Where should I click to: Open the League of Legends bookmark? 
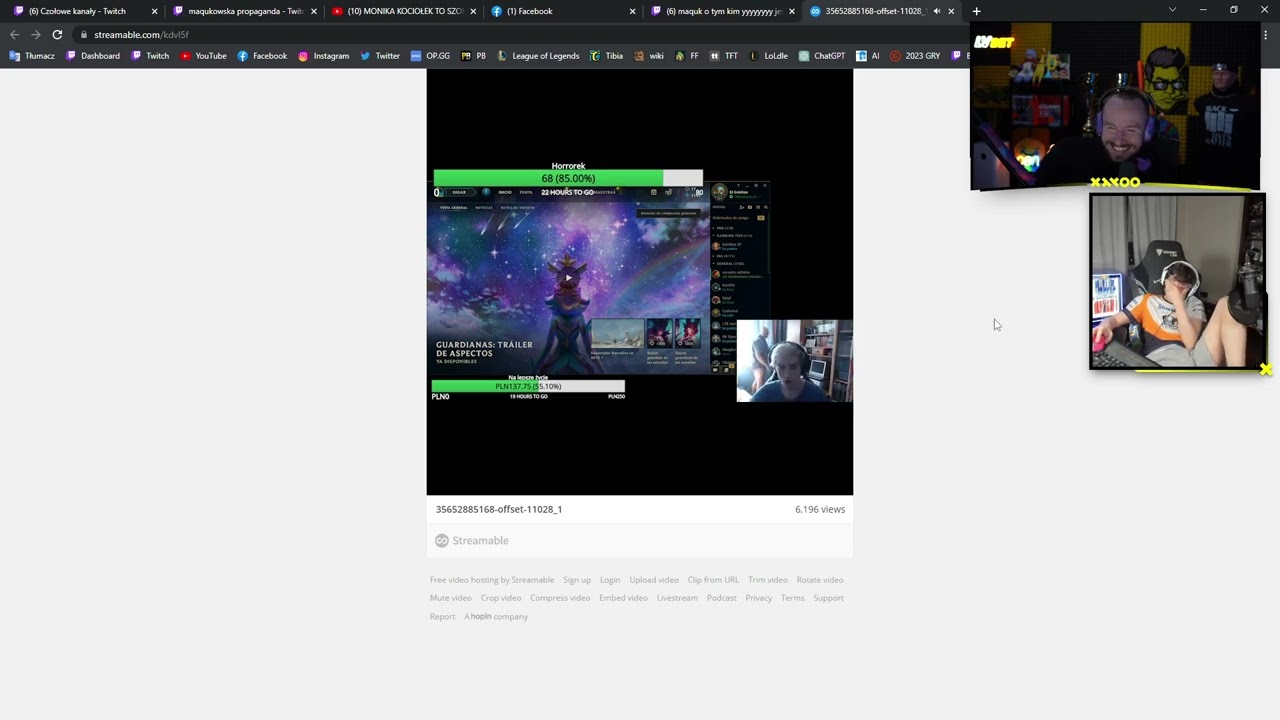[x=538, y=56]
